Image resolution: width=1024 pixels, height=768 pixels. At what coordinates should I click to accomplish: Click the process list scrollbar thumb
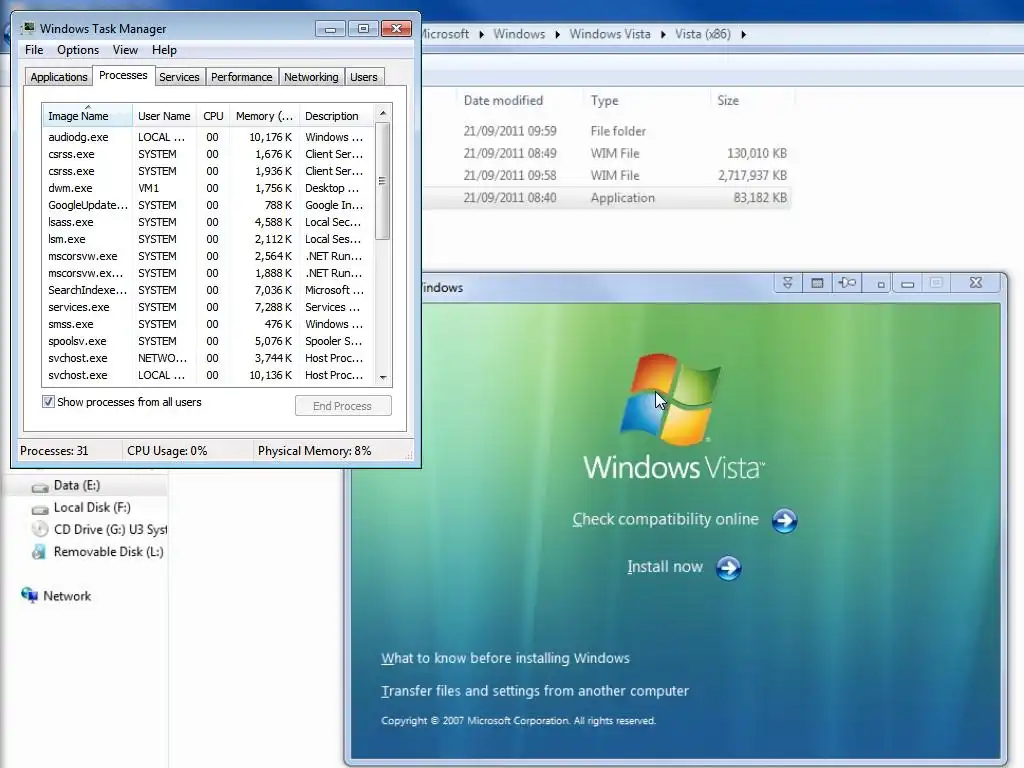coord(383,181)
